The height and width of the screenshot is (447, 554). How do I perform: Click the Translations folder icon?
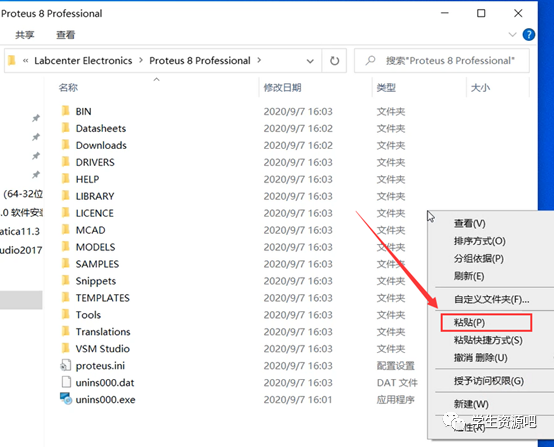click(65, 331)
